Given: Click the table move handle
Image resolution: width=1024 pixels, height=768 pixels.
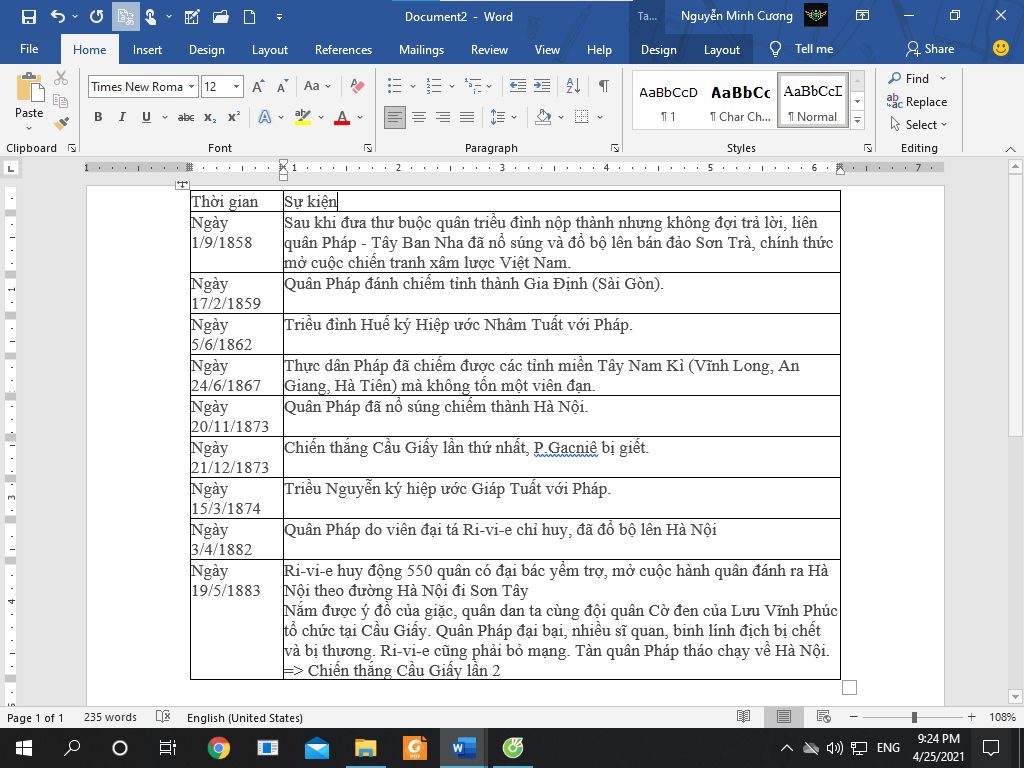Looking at the screenshot, I should point(182,185).
